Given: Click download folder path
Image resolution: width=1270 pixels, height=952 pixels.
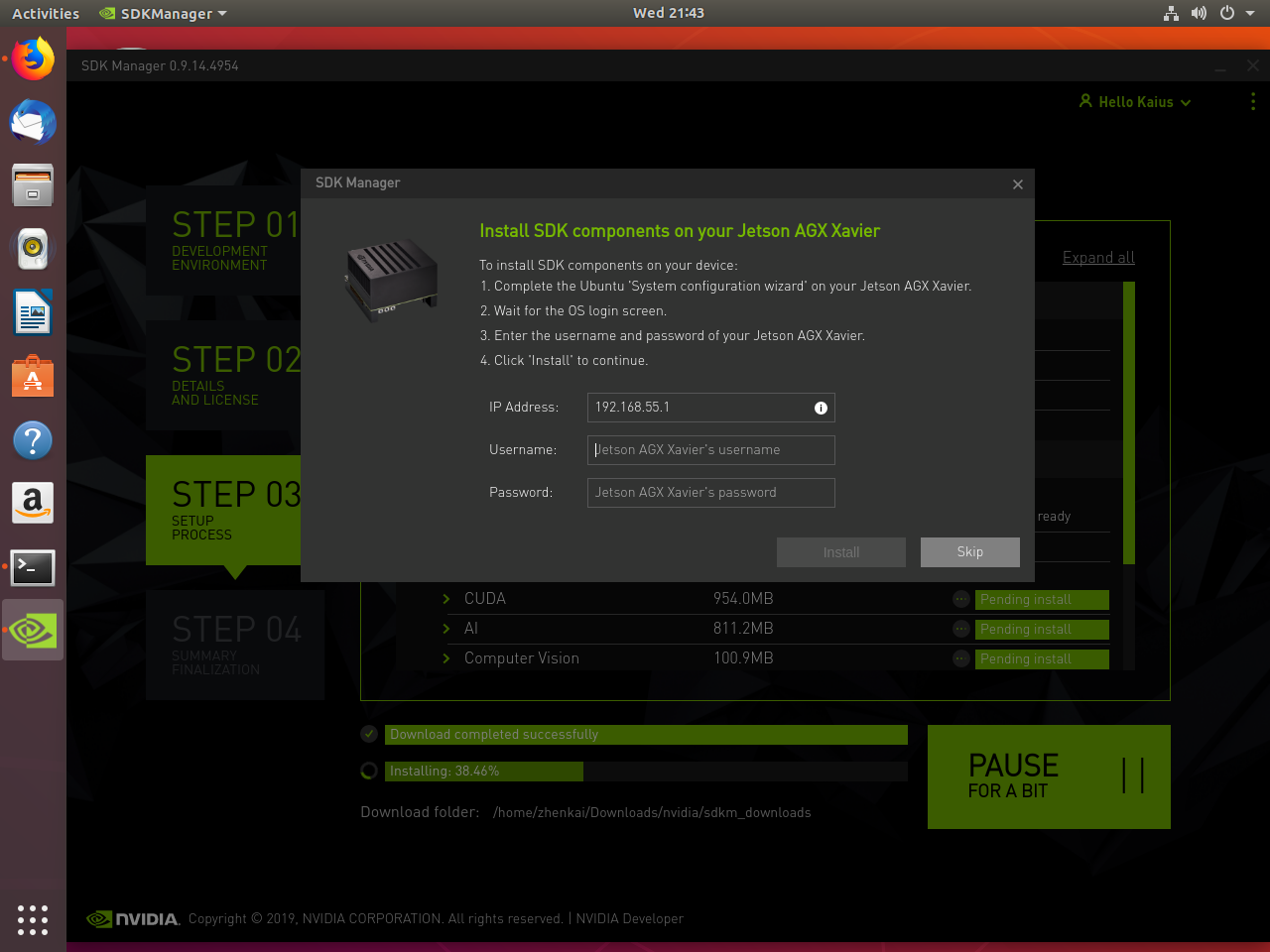Looking at the screenshot, I should [x=652, y=812].
